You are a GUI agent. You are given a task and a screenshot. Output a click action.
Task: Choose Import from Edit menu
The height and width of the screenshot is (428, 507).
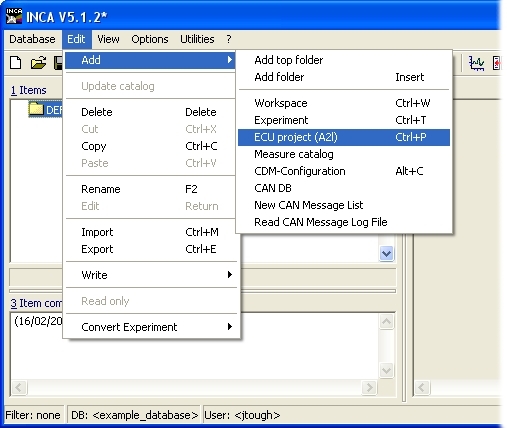tap(151, 232)
